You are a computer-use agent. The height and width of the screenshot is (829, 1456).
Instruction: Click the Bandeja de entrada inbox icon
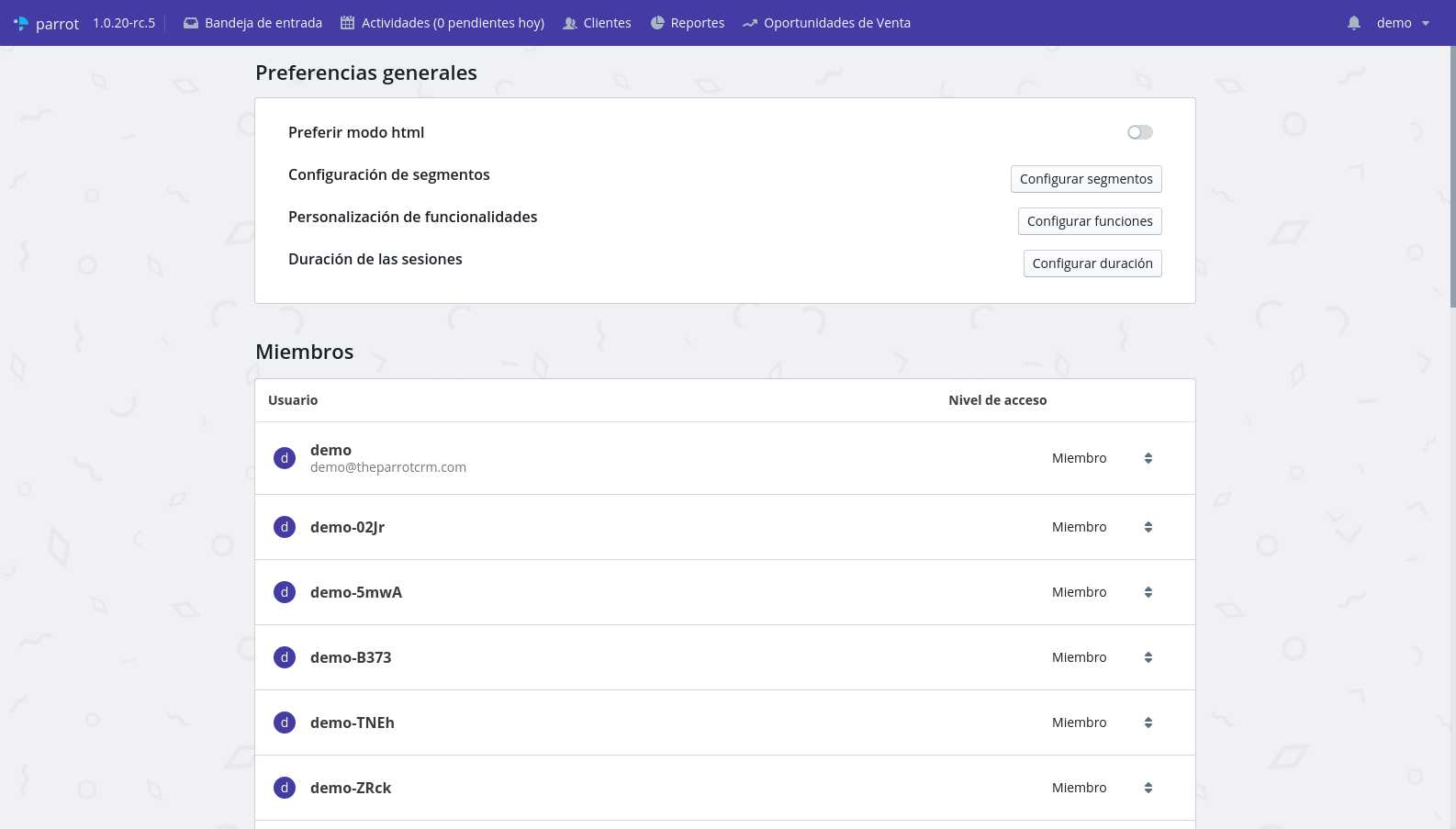[x=191, y=23]
